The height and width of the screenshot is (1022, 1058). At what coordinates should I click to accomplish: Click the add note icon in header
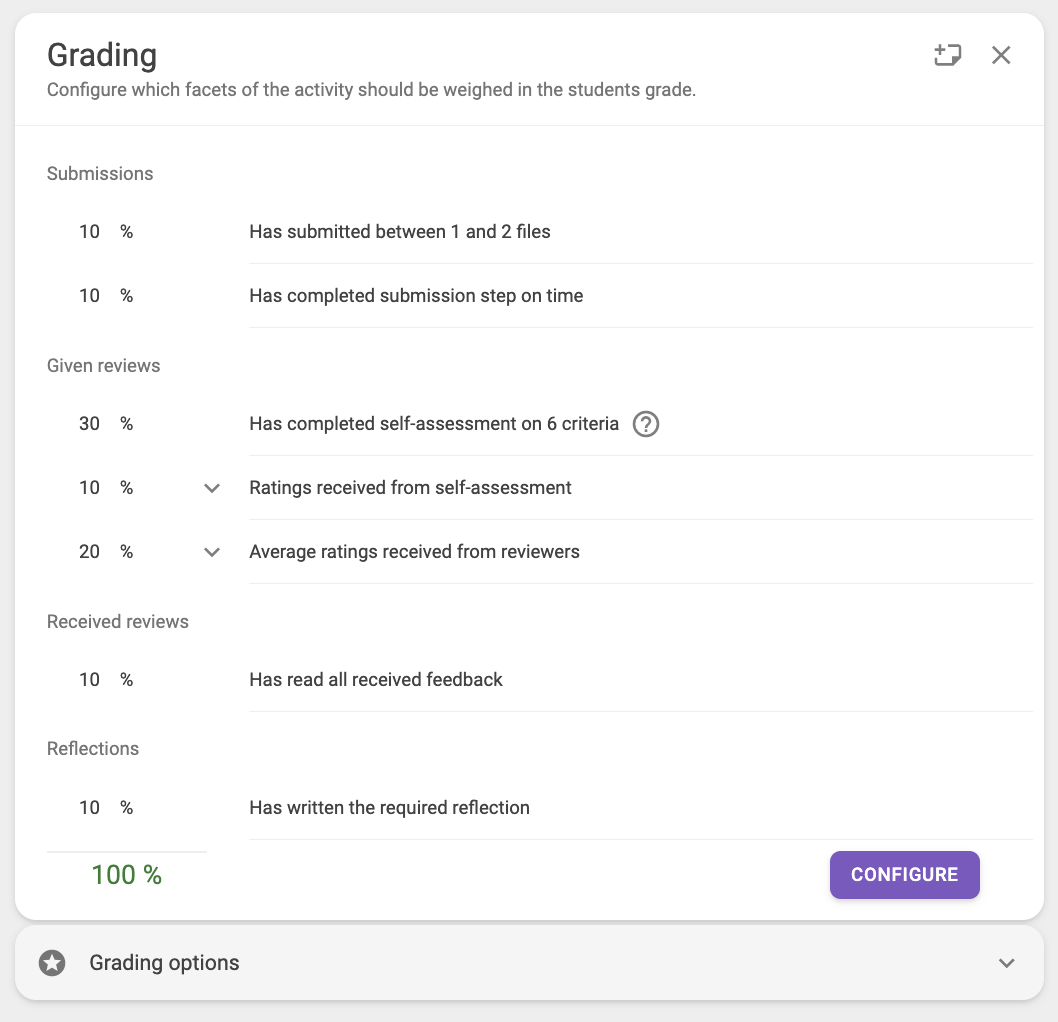click(x=947, y=55)
